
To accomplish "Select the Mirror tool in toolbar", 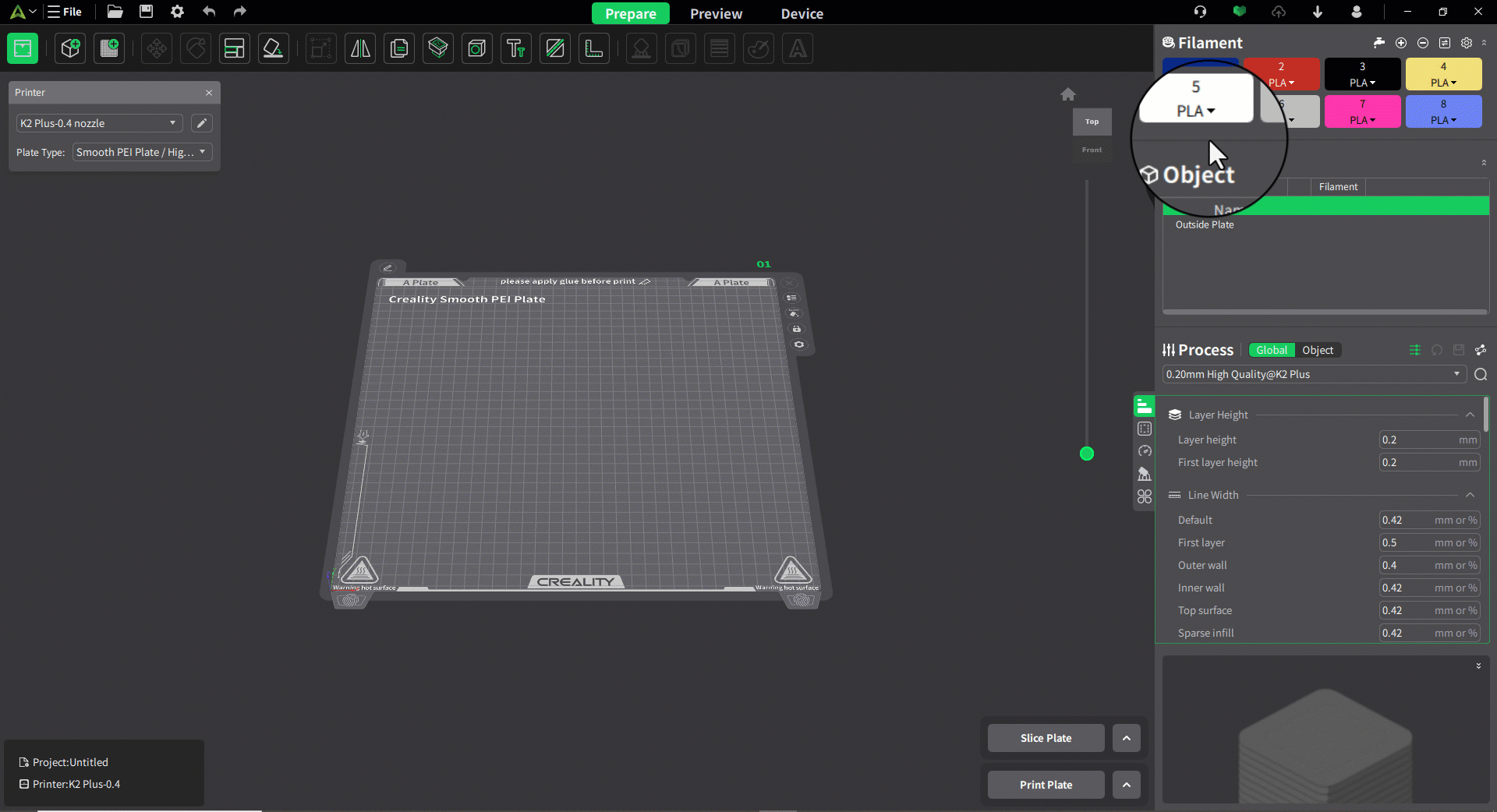I will click(360, 48).
